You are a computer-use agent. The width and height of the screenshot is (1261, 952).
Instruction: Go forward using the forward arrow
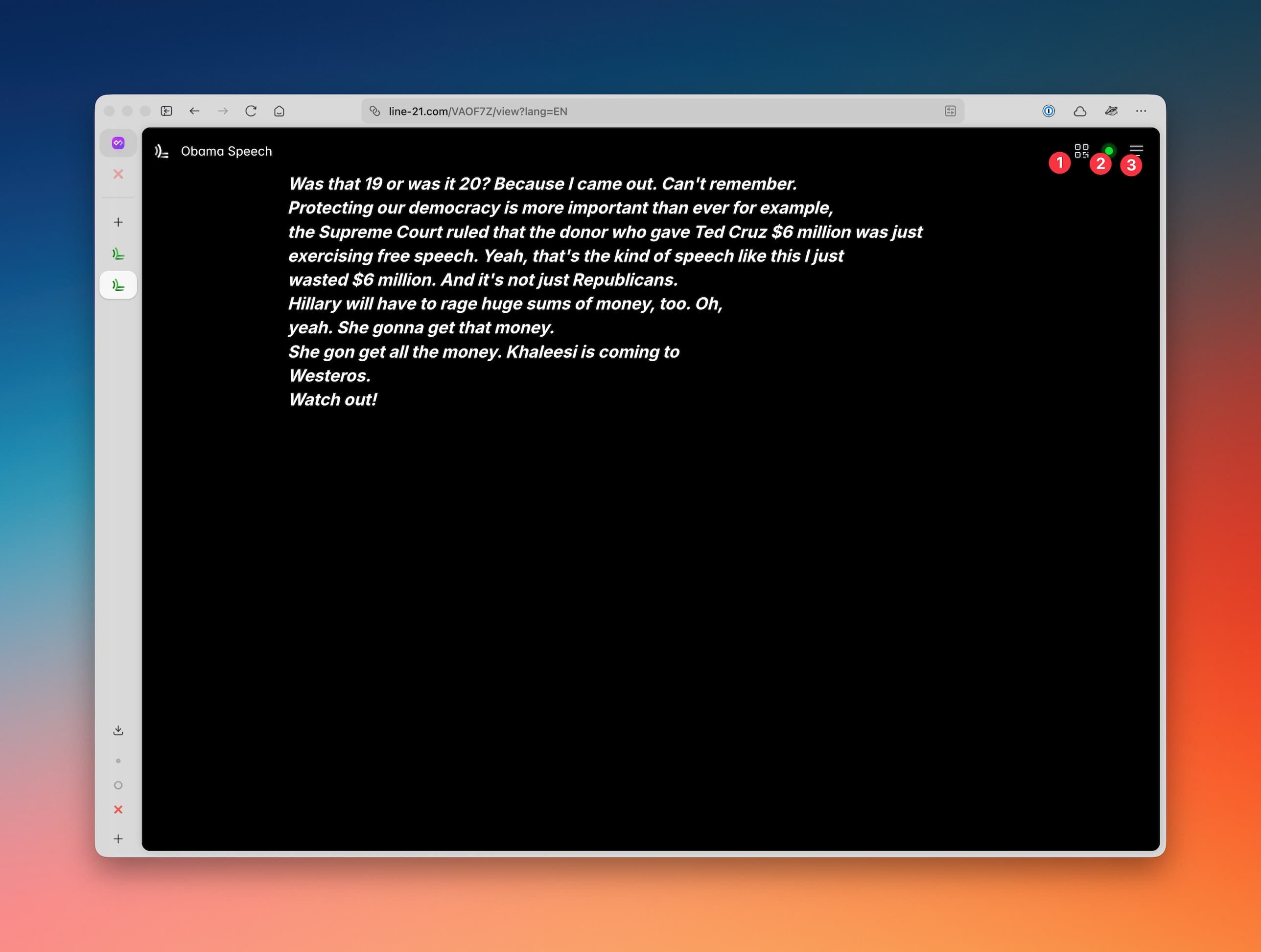[223, 111]
